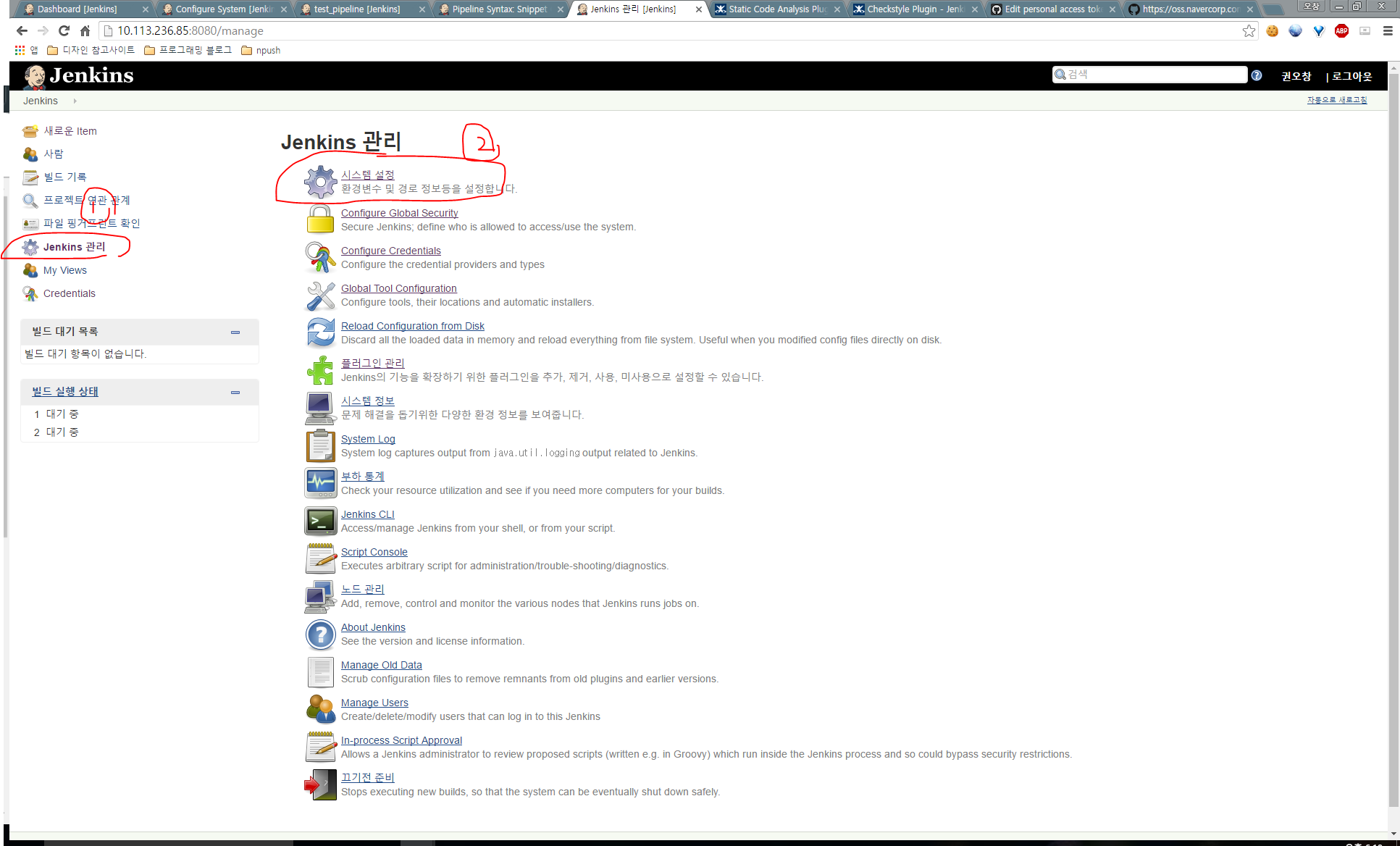Viewport: 1400px width, 846px height.
Task: Collapse the 빌드 실행 상태 panel
Action: [x=235, y=393]
